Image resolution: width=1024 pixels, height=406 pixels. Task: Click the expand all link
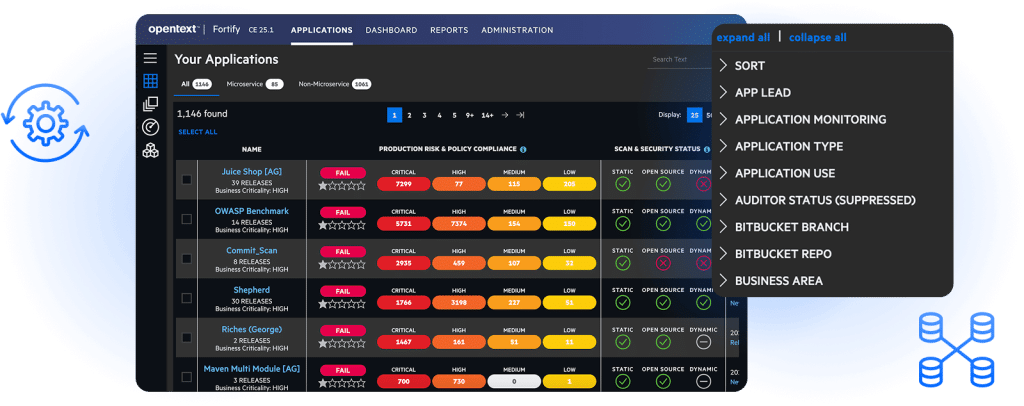(x=743, y=37)
